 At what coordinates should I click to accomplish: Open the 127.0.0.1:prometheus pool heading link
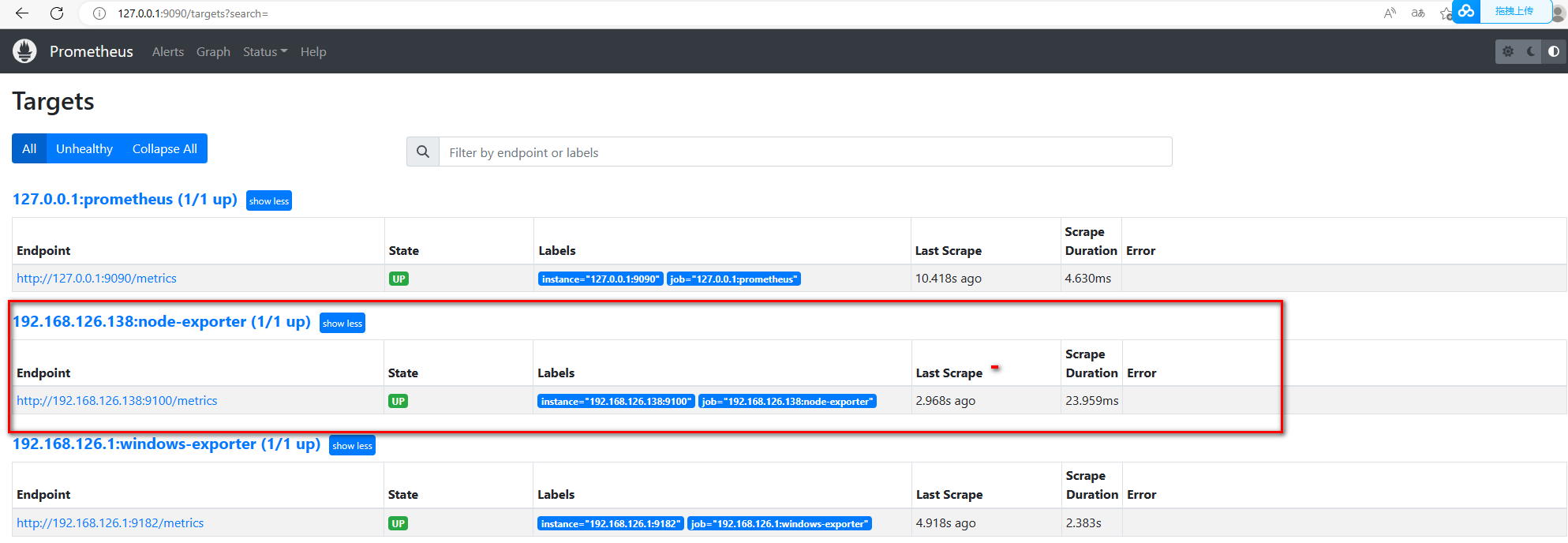pyautogui.click(x=125, y=199)
